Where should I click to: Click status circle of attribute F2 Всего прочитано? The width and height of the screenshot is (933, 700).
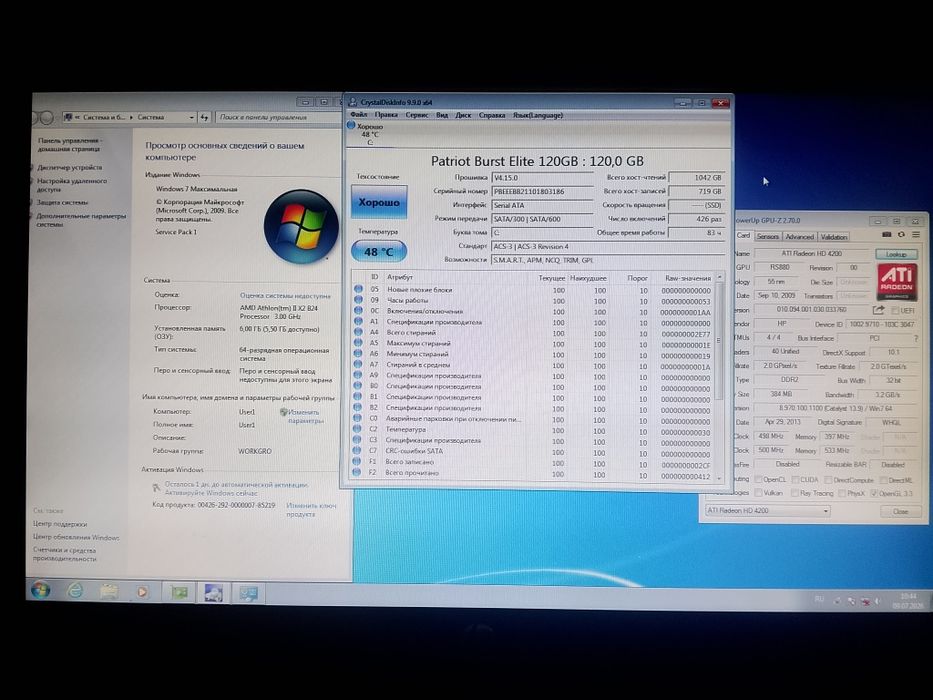point(356,472)
